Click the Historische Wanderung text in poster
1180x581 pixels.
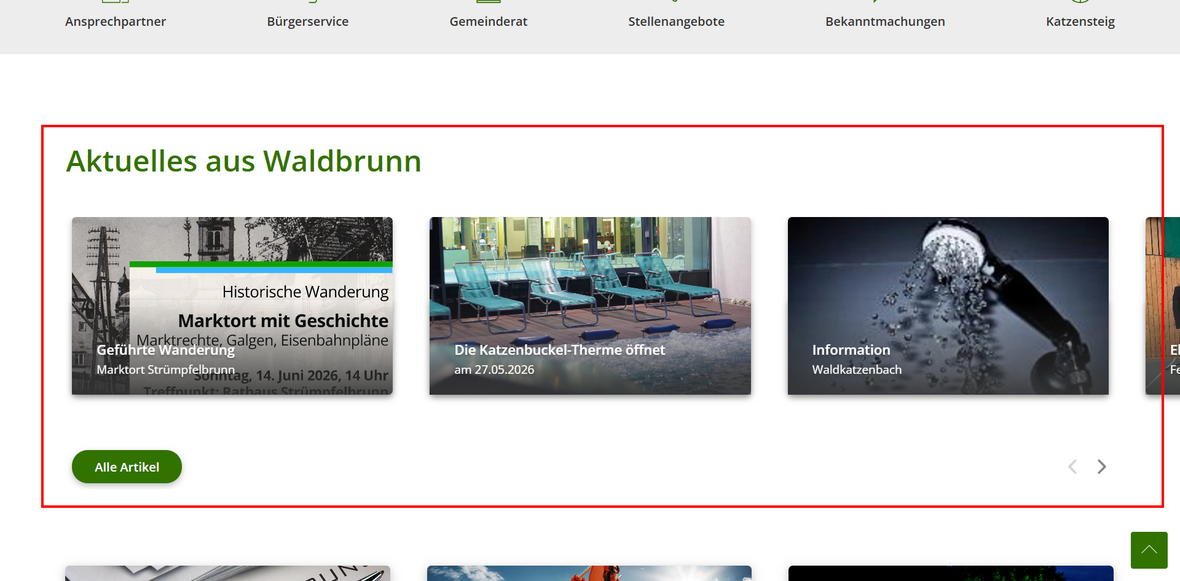pos(306,291)
